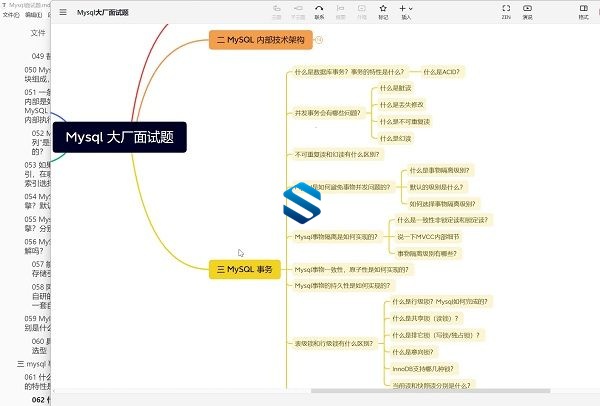
Task: Select node 什么是排它锁（写锁/独占锁）?
Action: point(436,335)
